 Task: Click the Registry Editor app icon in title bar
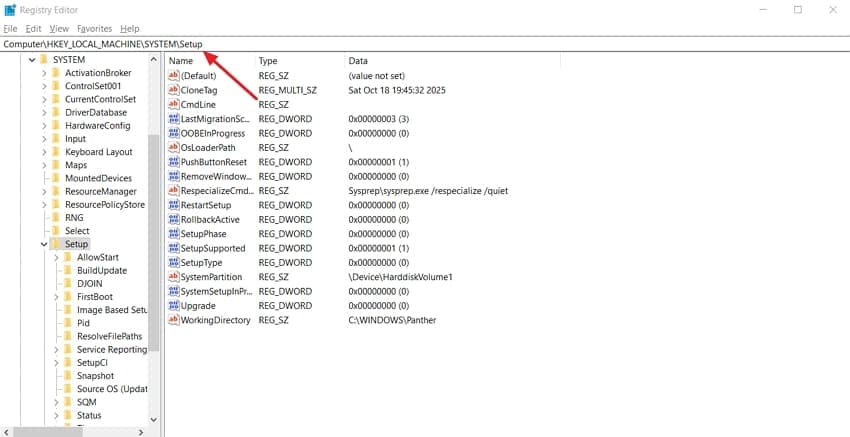coord(10,10)
